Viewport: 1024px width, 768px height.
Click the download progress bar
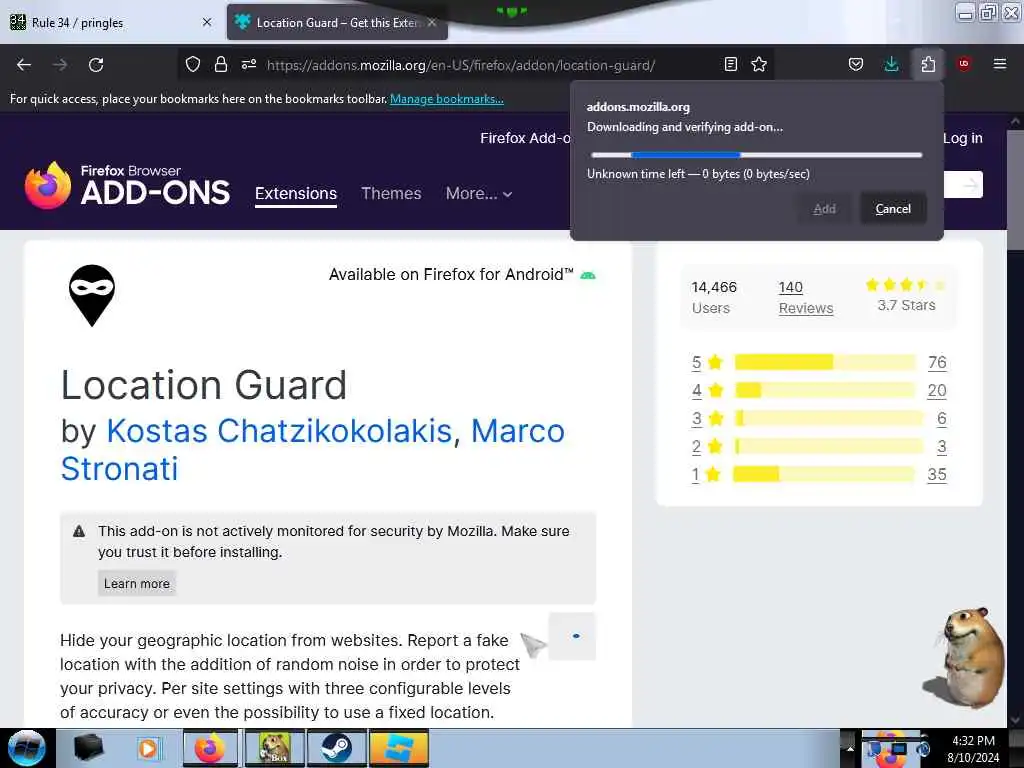(756, 155)
